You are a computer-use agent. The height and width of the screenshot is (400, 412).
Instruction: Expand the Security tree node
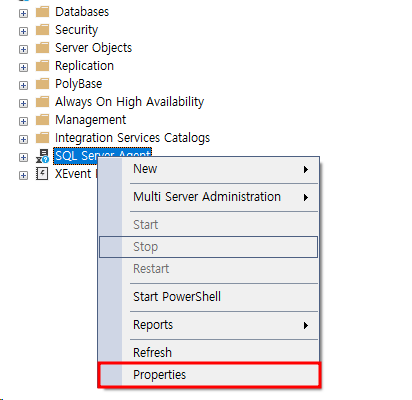(23, 31)
